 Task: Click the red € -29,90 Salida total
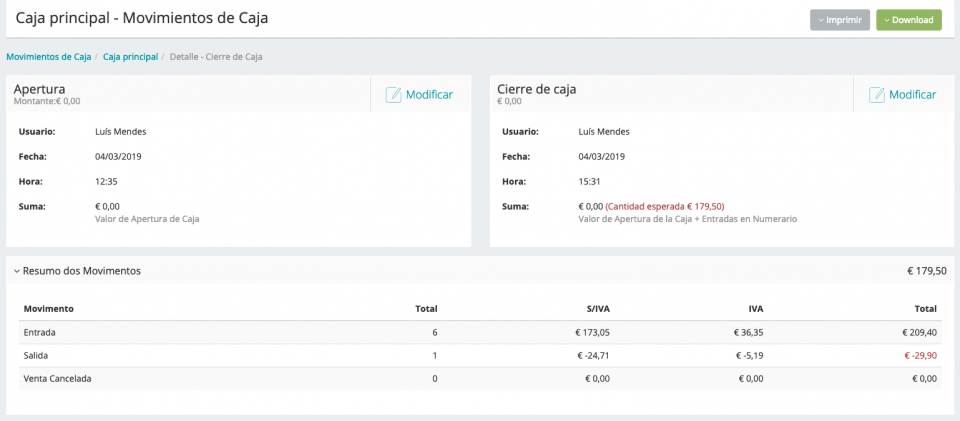(920, 355)
